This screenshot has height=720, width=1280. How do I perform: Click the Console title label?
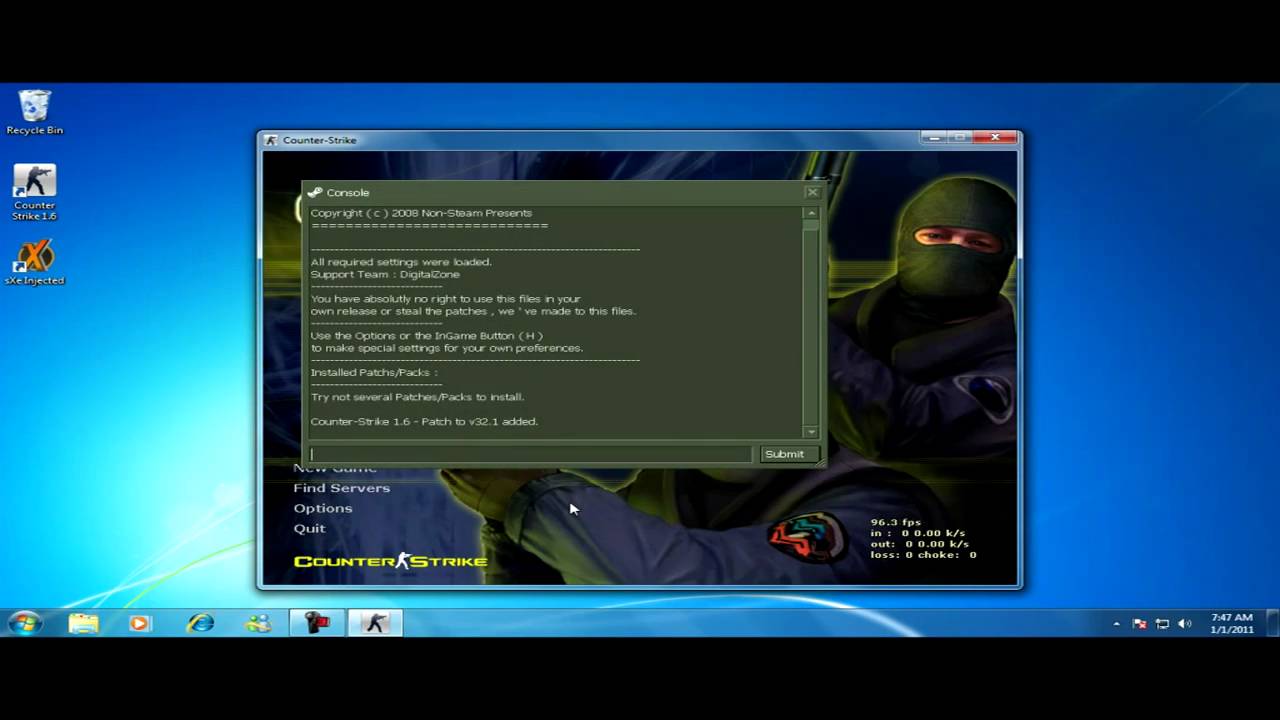348,192
